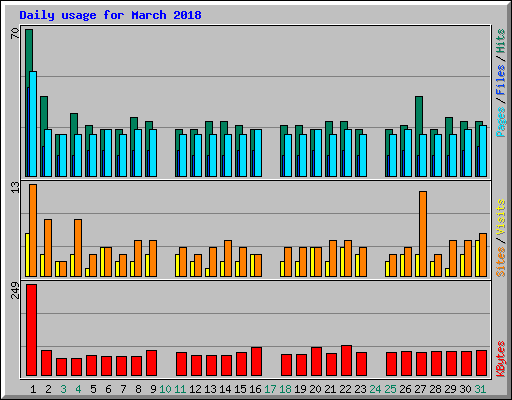Click day '9' on the x-axis
Image resolution: width=512 pixels, height=400 pixels.
click(x=153, y=389)
